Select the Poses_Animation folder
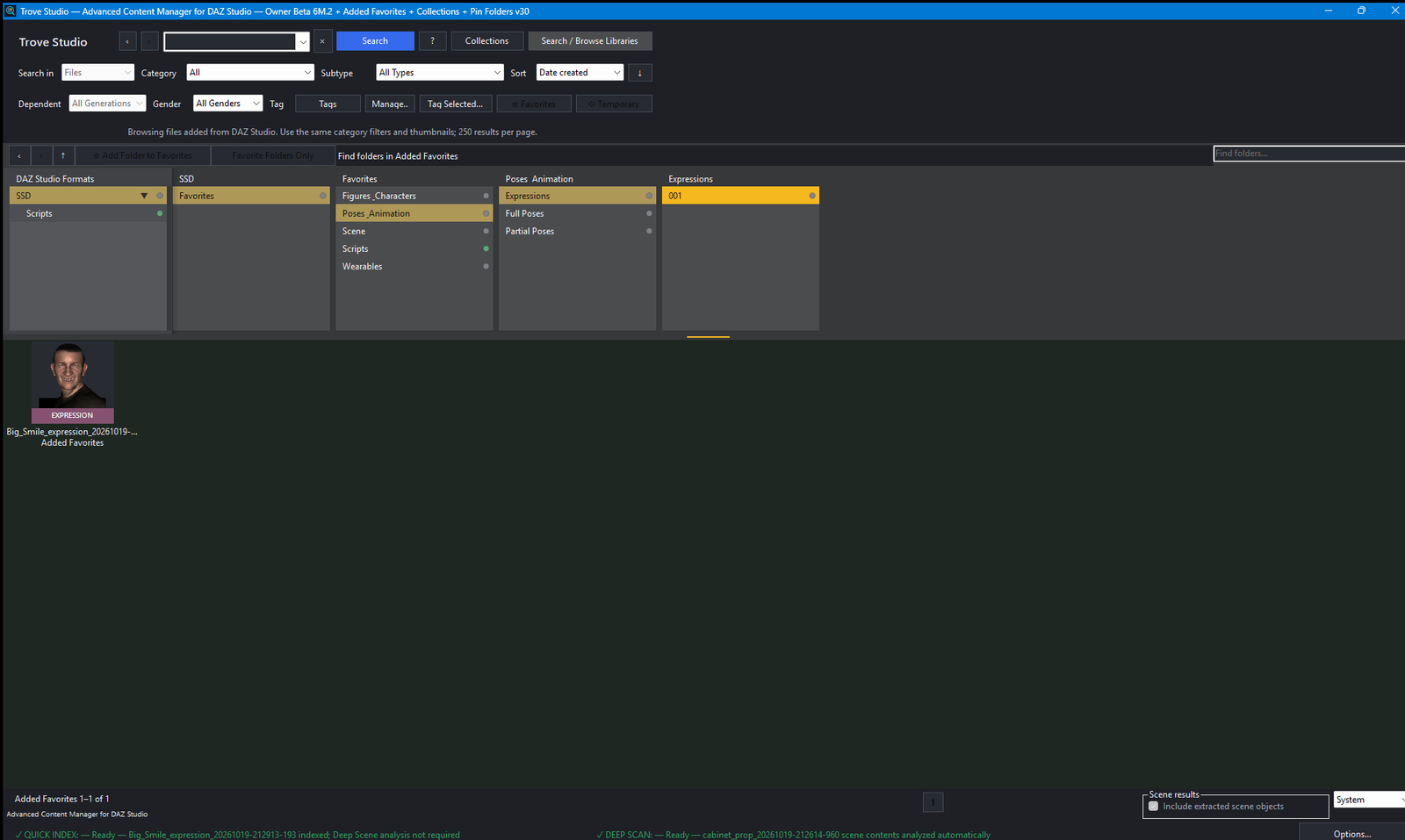The width and height of the screenshot is (1405, 840). tap(414, 213)
